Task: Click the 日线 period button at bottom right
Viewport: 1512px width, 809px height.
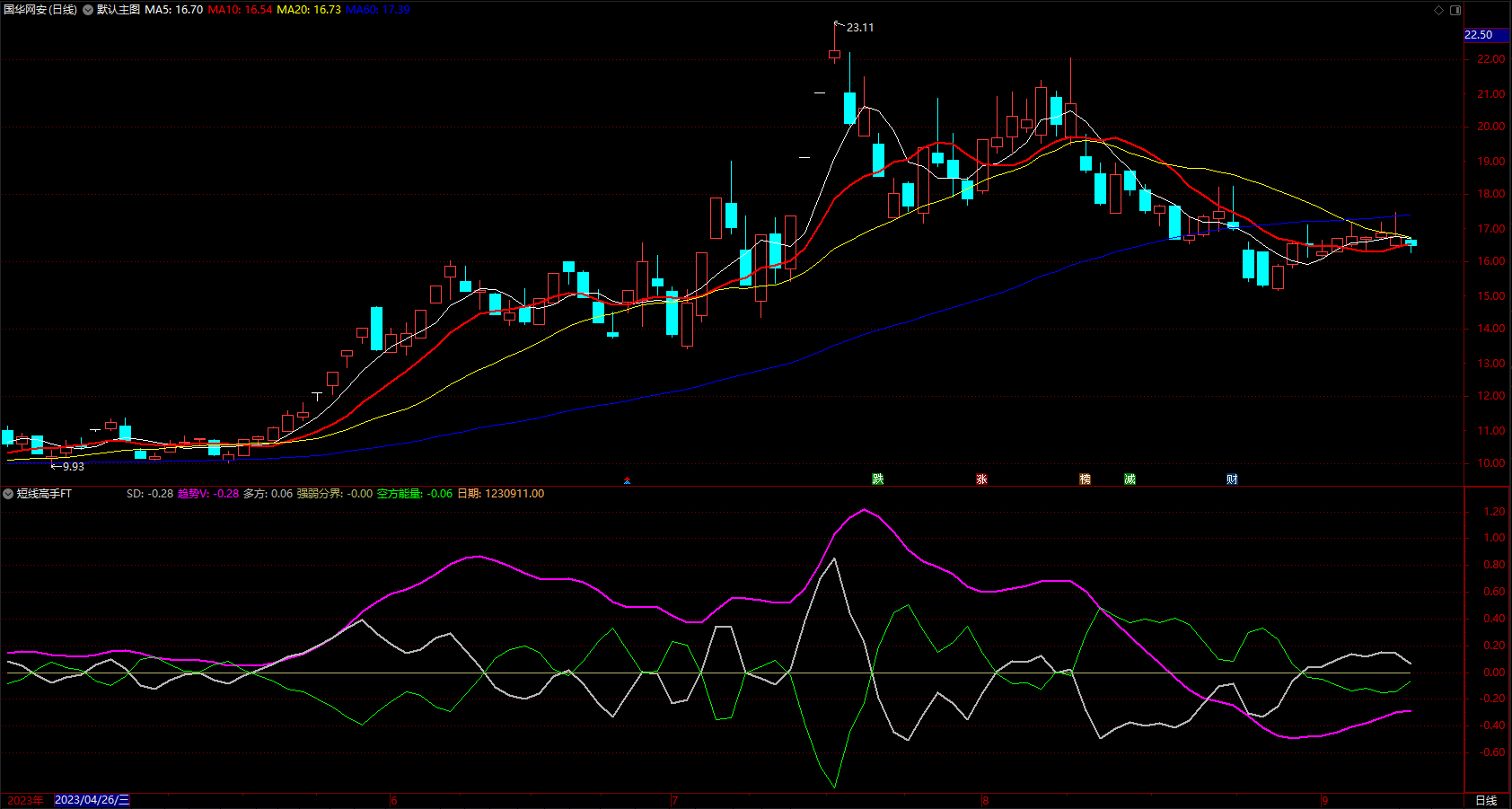Action: (1487, 800)
